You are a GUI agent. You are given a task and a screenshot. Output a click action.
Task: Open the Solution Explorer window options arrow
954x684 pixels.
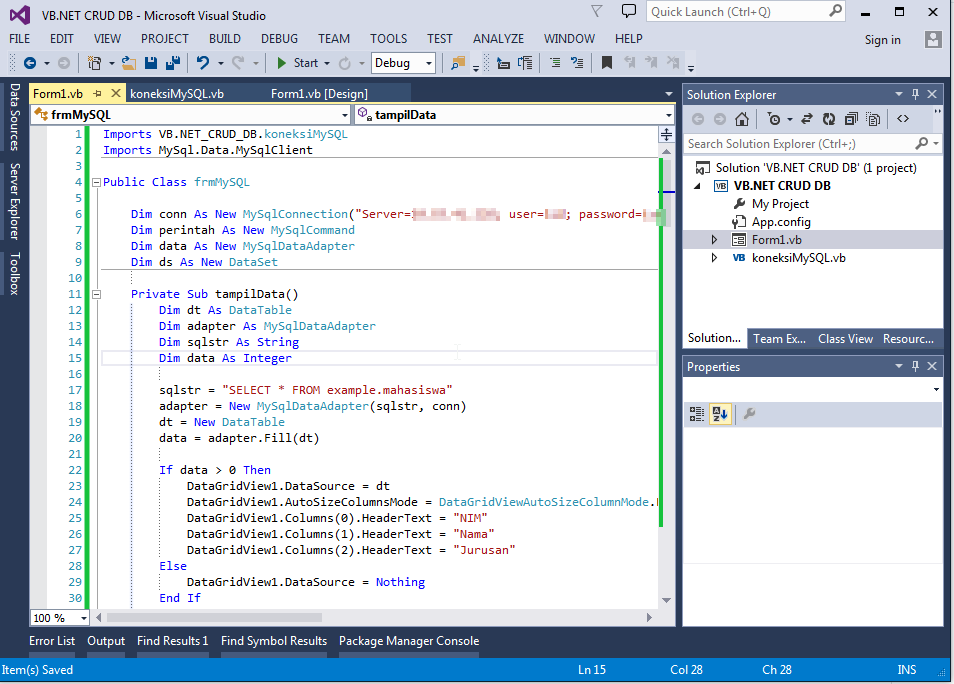[899, 94]
